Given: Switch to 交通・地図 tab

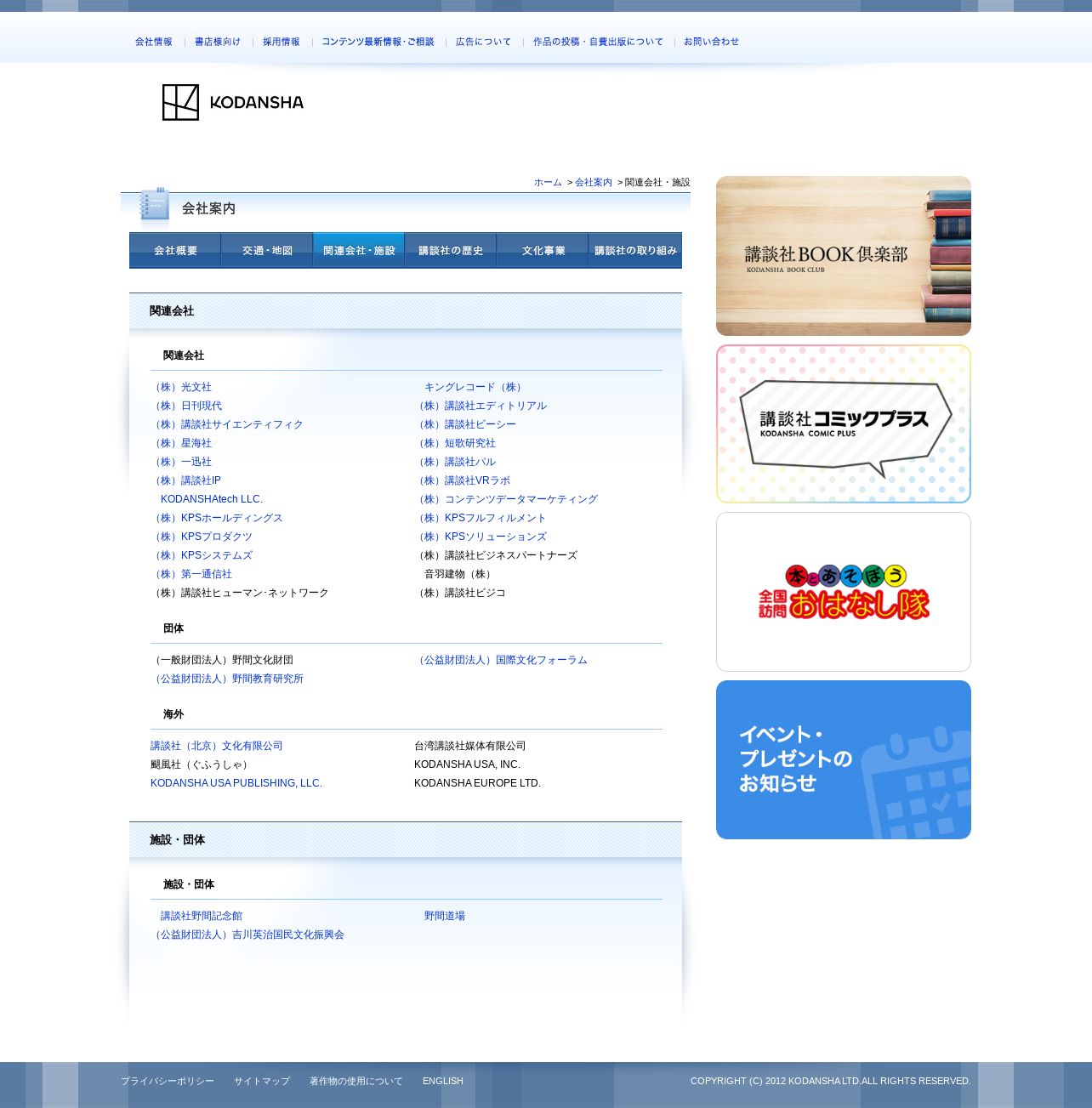Looking at the screenshot, I should coord(267,250).
